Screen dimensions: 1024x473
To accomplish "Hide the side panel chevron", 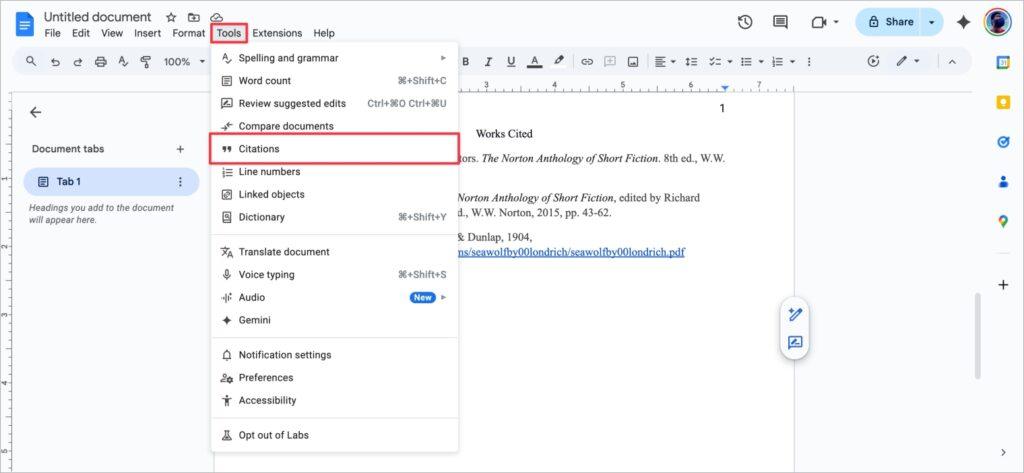I will pos(1003,452).
